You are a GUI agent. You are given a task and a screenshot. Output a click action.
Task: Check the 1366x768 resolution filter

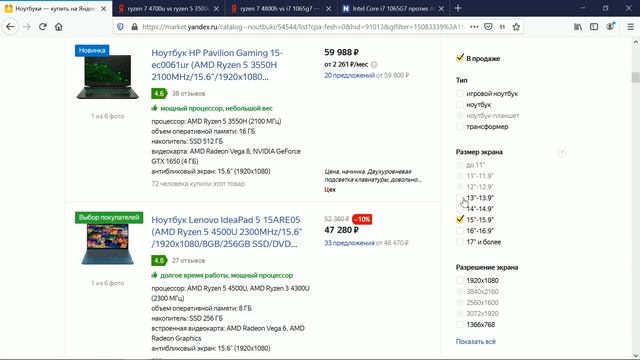point(460,324)
